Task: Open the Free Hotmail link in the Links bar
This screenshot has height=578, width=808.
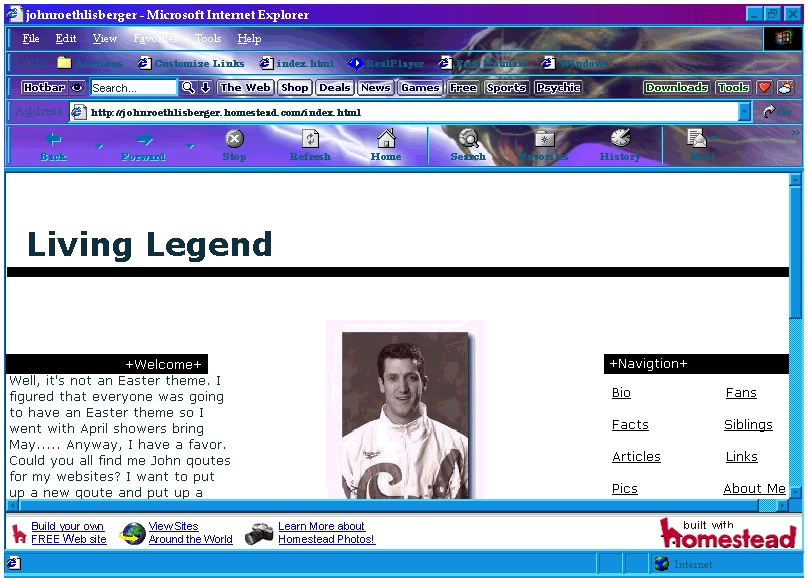Action: pos(483,63)
